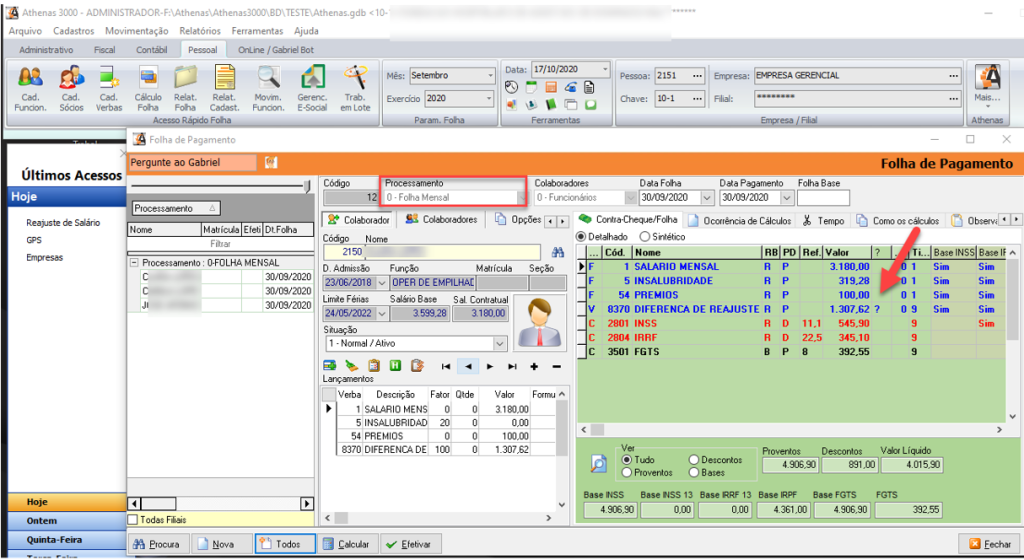Click the Nova button
Viewport: 1024px width, 560px height.
(x=221, y=544)
